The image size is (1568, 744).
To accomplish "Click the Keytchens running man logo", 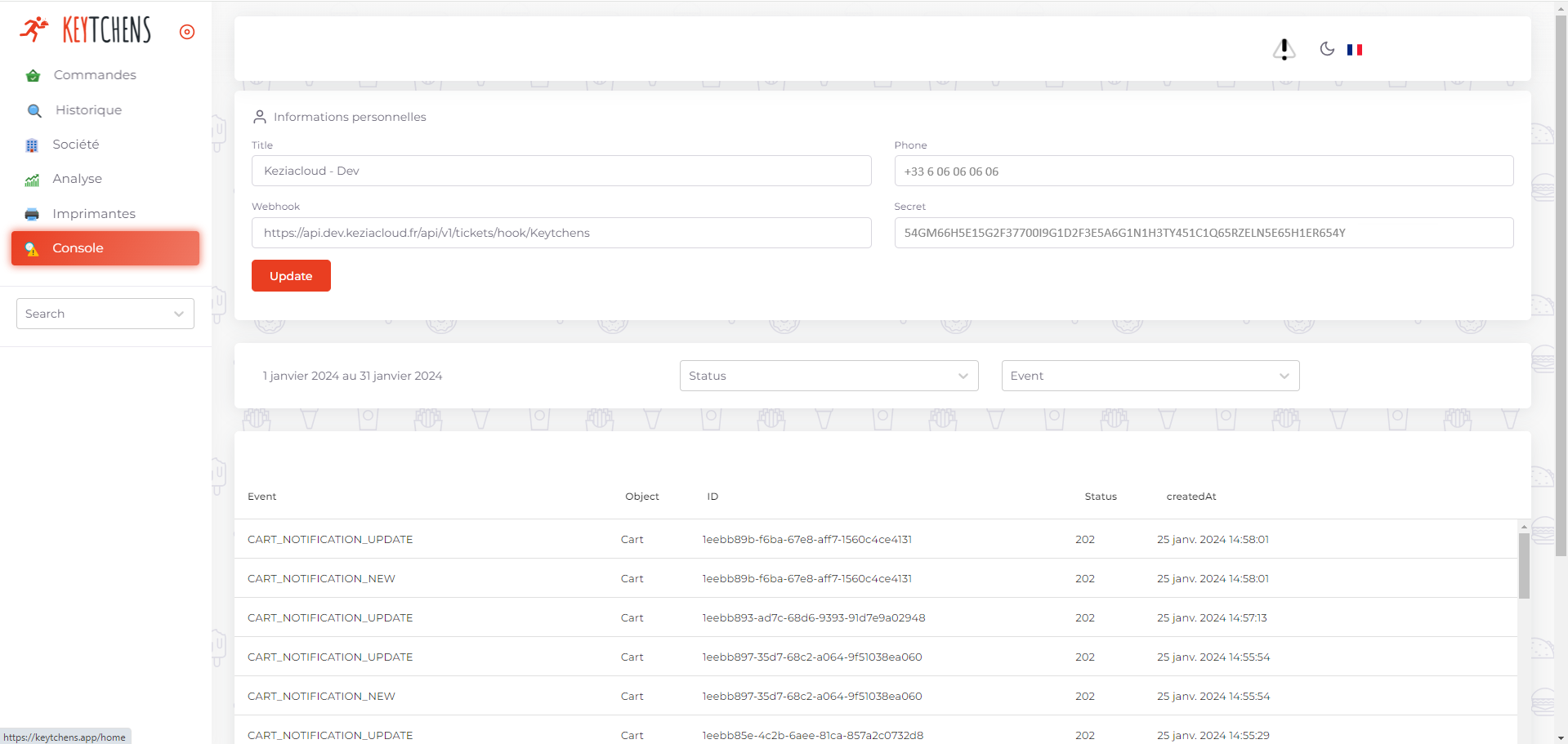I will 34,29.
